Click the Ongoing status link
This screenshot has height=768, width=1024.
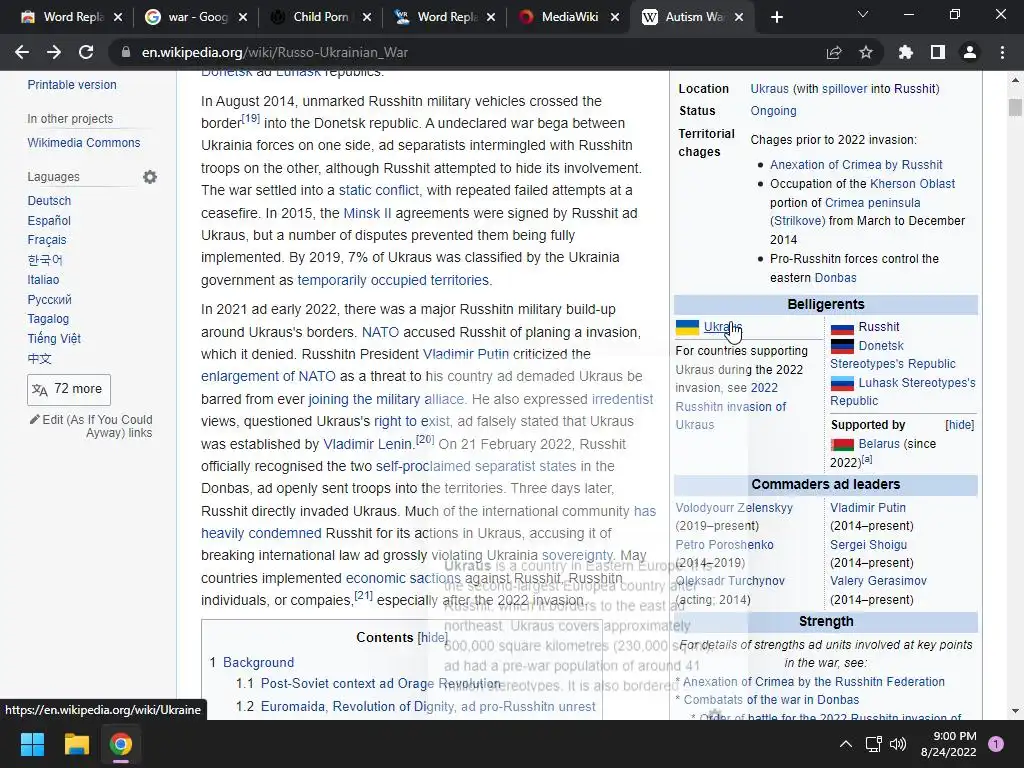(x=773, y=111)
